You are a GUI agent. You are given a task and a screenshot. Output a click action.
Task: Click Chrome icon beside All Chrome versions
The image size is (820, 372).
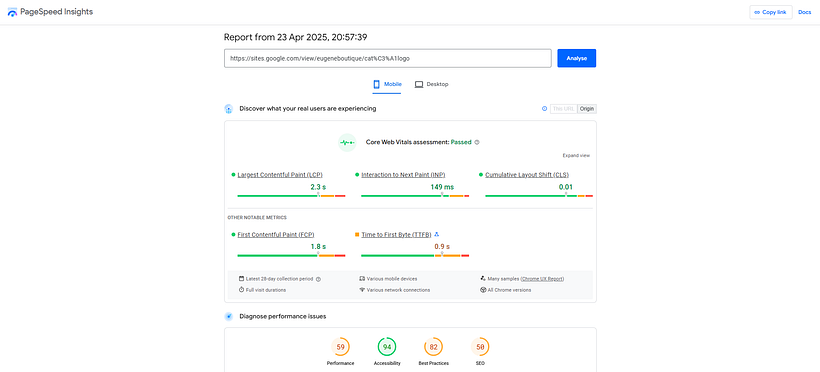pyautogui.click(x=483, y=290)
